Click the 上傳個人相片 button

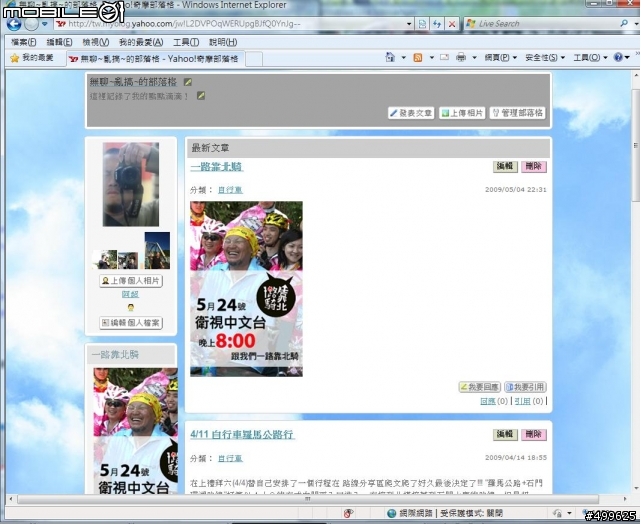coord(131,281)
